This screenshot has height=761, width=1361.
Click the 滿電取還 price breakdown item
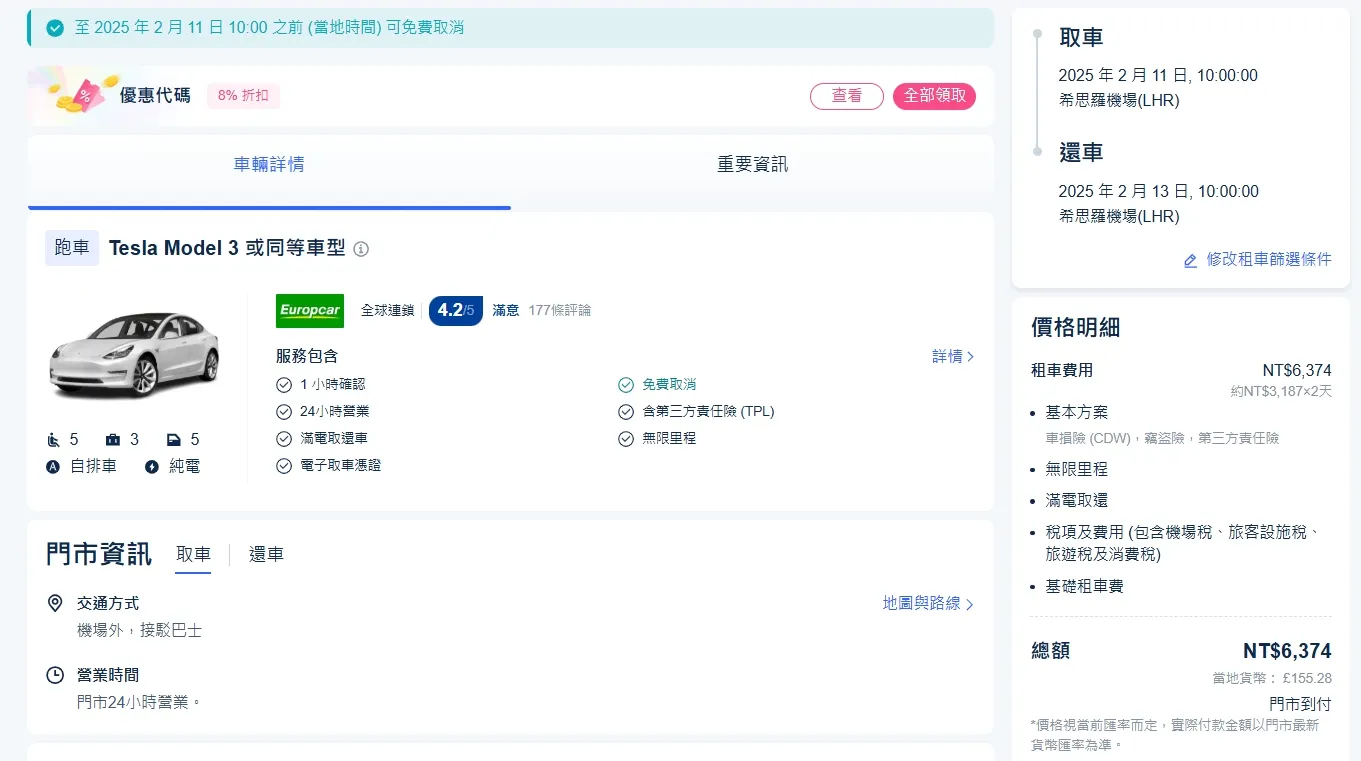tap(1077, 501)
